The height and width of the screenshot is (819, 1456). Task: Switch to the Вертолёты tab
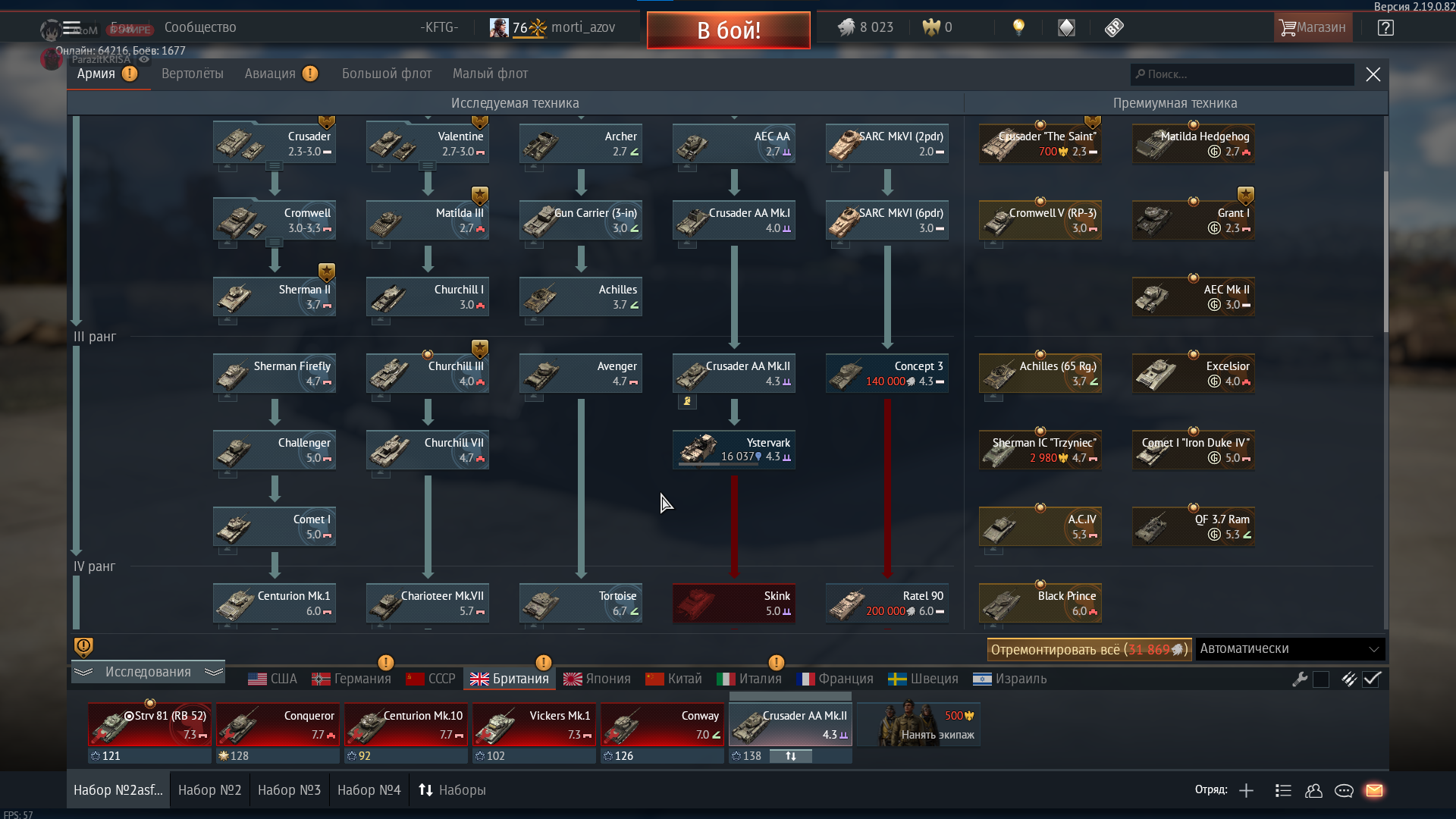pyautogui.click(x=193, y=74)
